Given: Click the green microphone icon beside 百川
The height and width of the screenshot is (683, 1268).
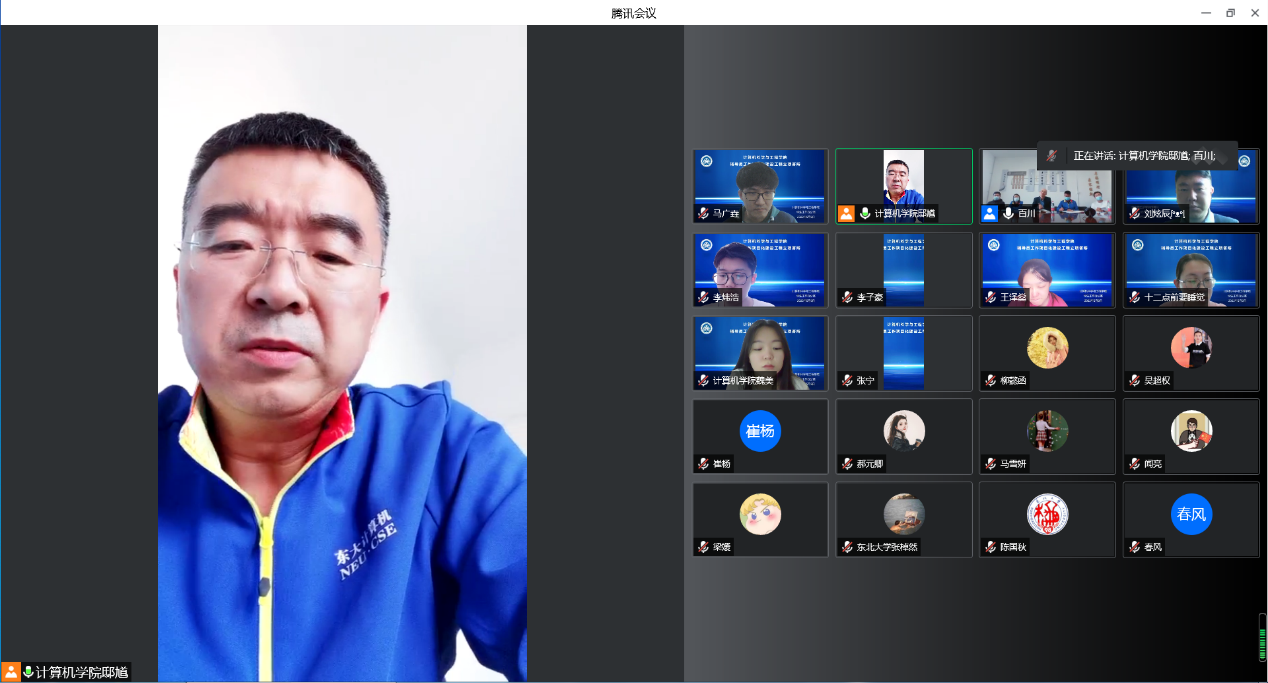Looking at the screenshot, I should [x=1008, y=213].
